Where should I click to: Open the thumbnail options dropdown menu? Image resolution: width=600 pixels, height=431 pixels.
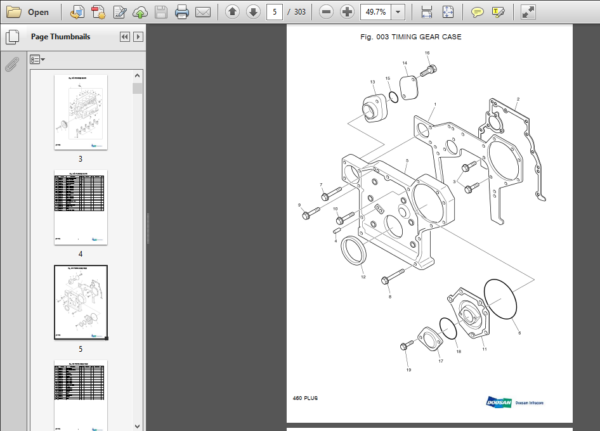point(37,59)
